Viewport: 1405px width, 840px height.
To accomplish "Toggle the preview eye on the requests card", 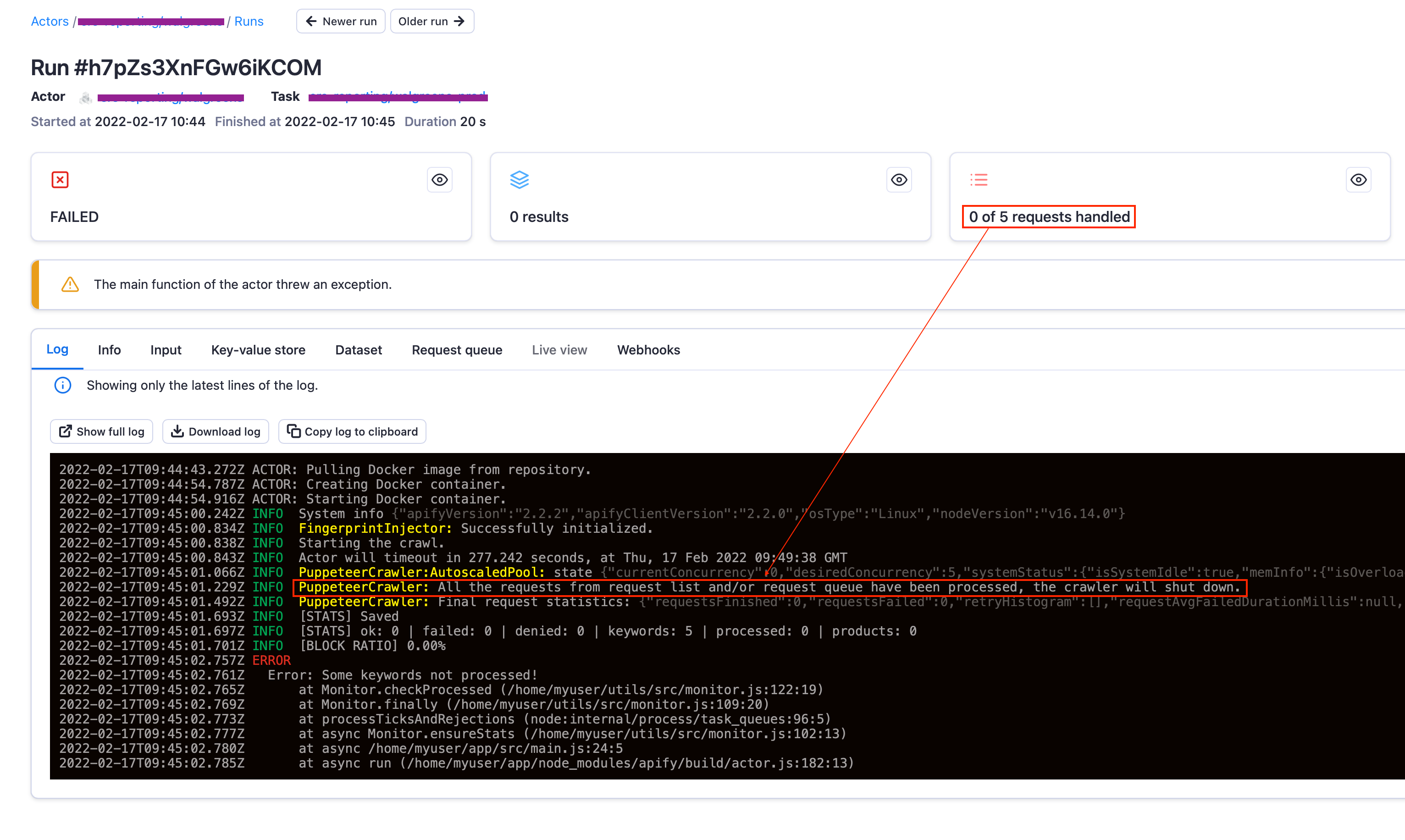I will coord(1359,179).
